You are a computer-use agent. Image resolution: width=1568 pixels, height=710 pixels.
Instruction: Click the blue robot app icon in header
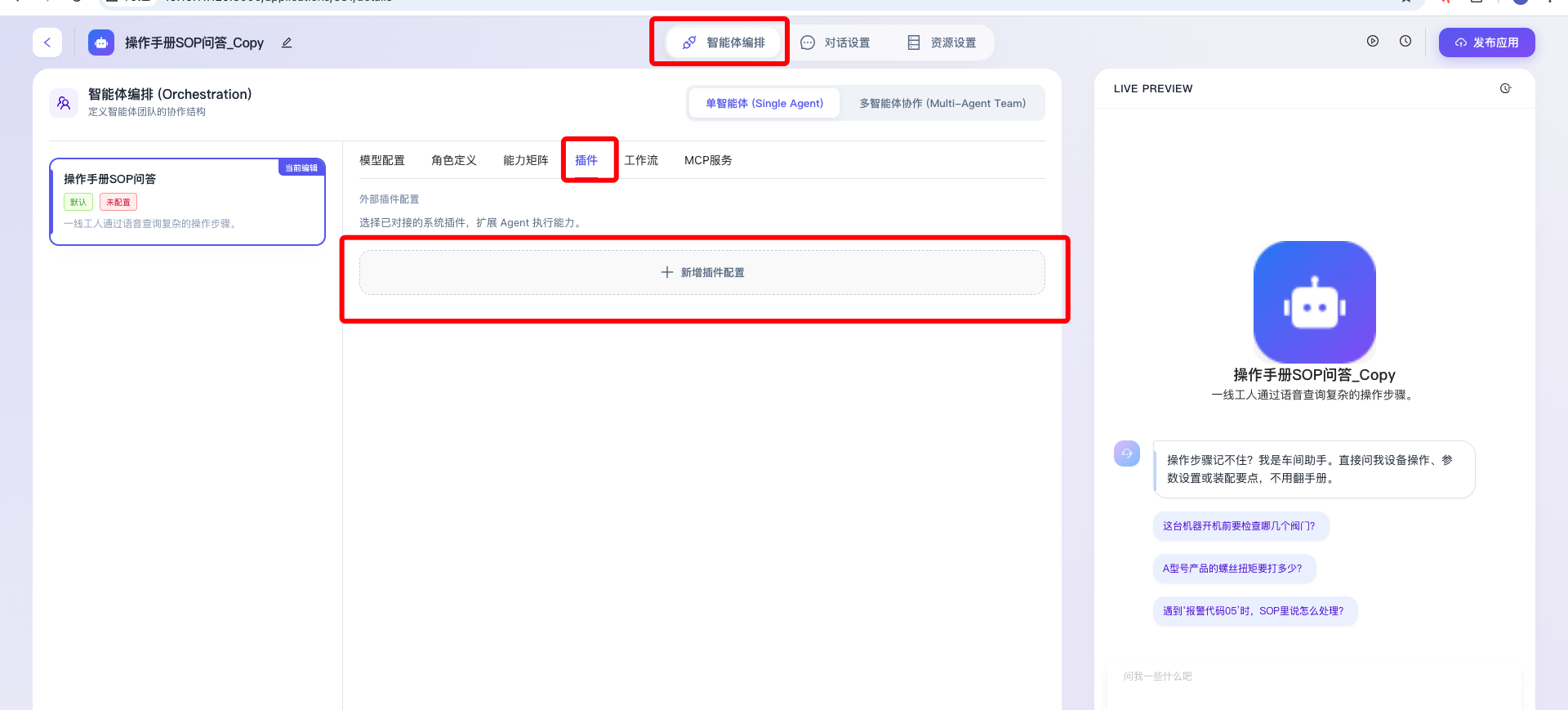101,42
